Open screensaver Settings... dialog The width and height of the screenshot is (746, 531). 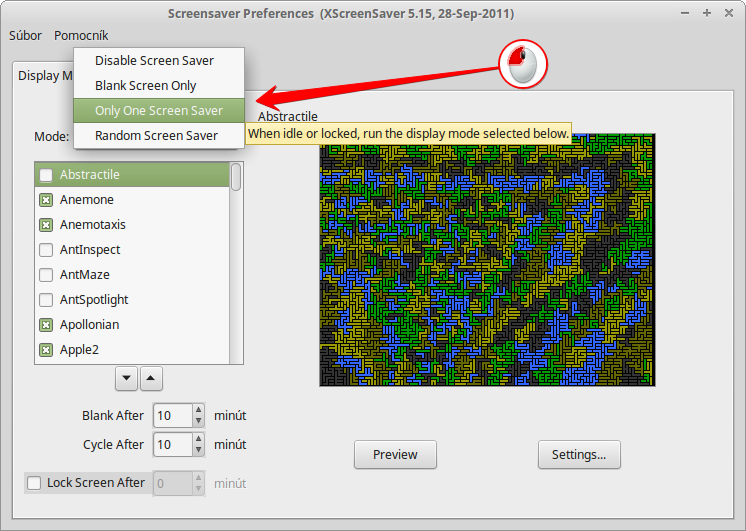[579, 455]
